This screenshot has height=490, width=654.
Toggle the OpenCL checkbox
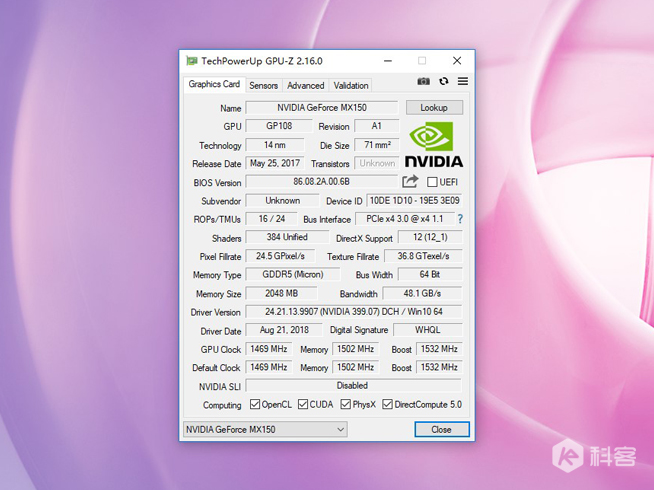255,405
